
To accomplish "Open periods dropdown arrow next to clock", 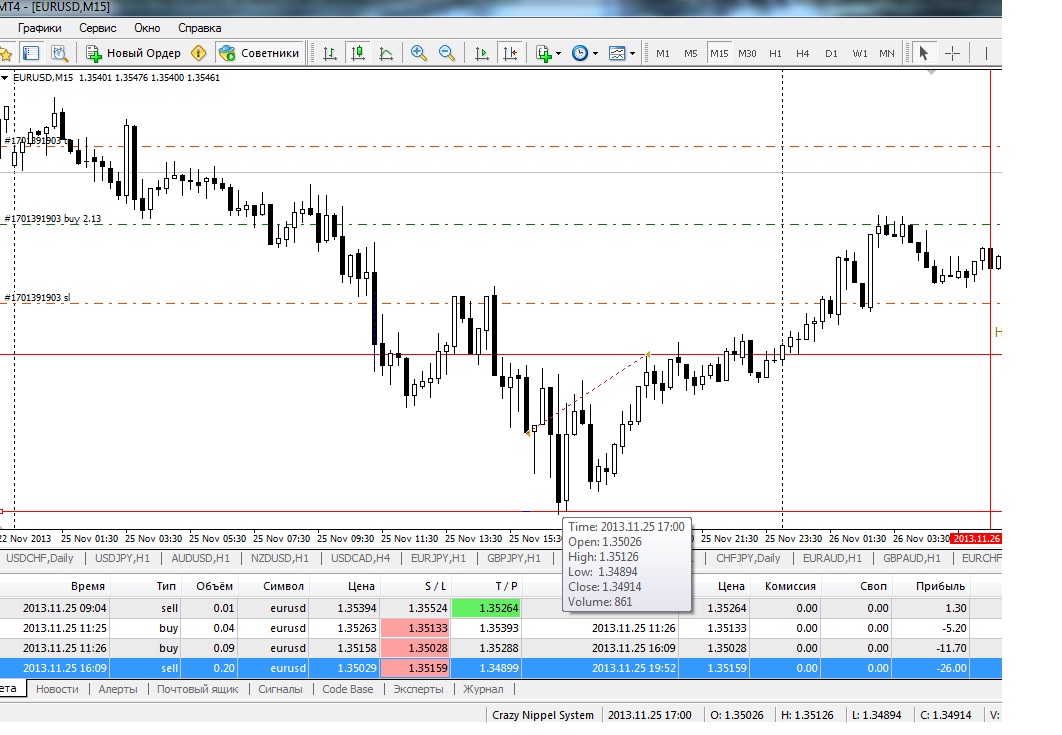I will [x=595, y=54].
